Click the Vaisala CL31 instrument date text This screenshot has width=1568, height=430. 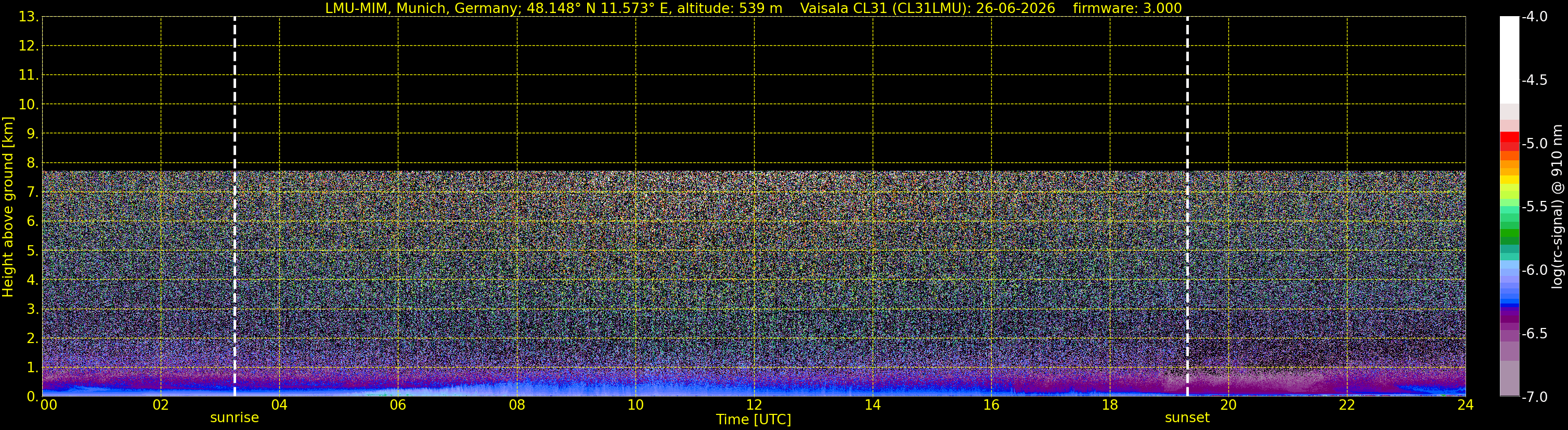pyautogui.click(x=927, y=8)
